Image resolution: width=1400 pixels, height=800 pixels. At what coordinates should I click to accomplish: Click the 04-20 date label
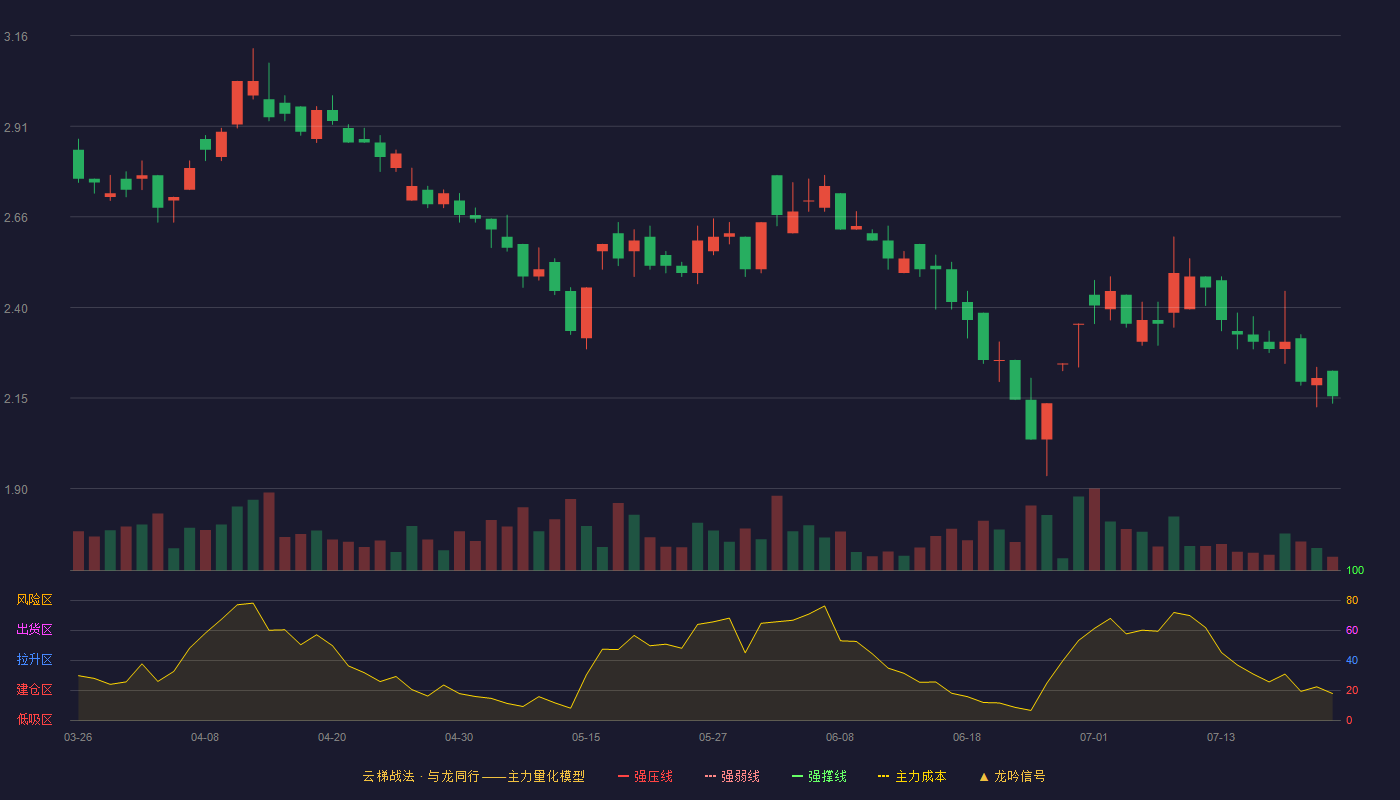click(332, 737)
